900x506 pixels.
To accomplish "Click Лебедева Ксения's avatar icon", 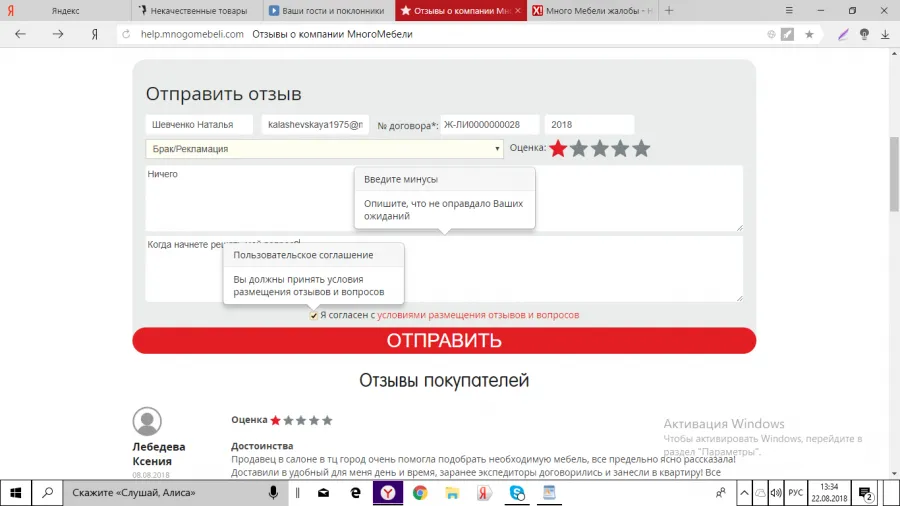I will click(x=147, y=421).
